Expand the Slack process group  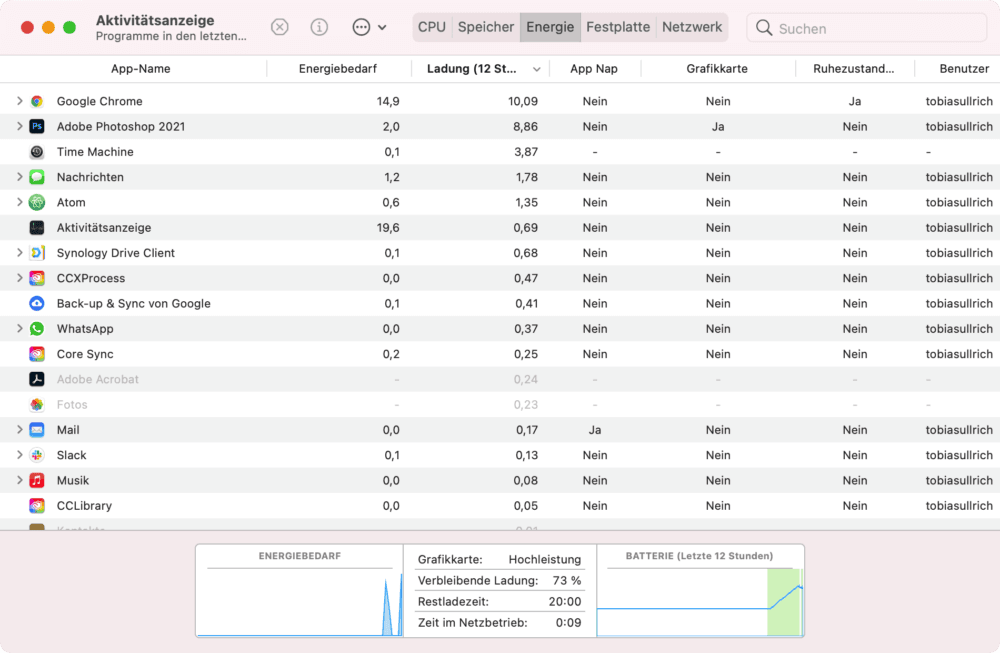pyautogui.click(x=19, y=455)
